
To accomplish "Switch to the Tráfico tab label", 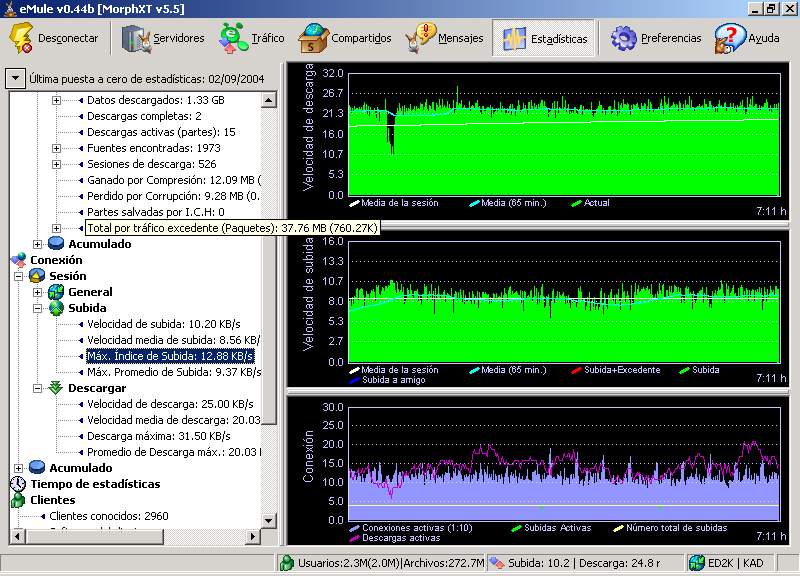I will coord(268,38).
